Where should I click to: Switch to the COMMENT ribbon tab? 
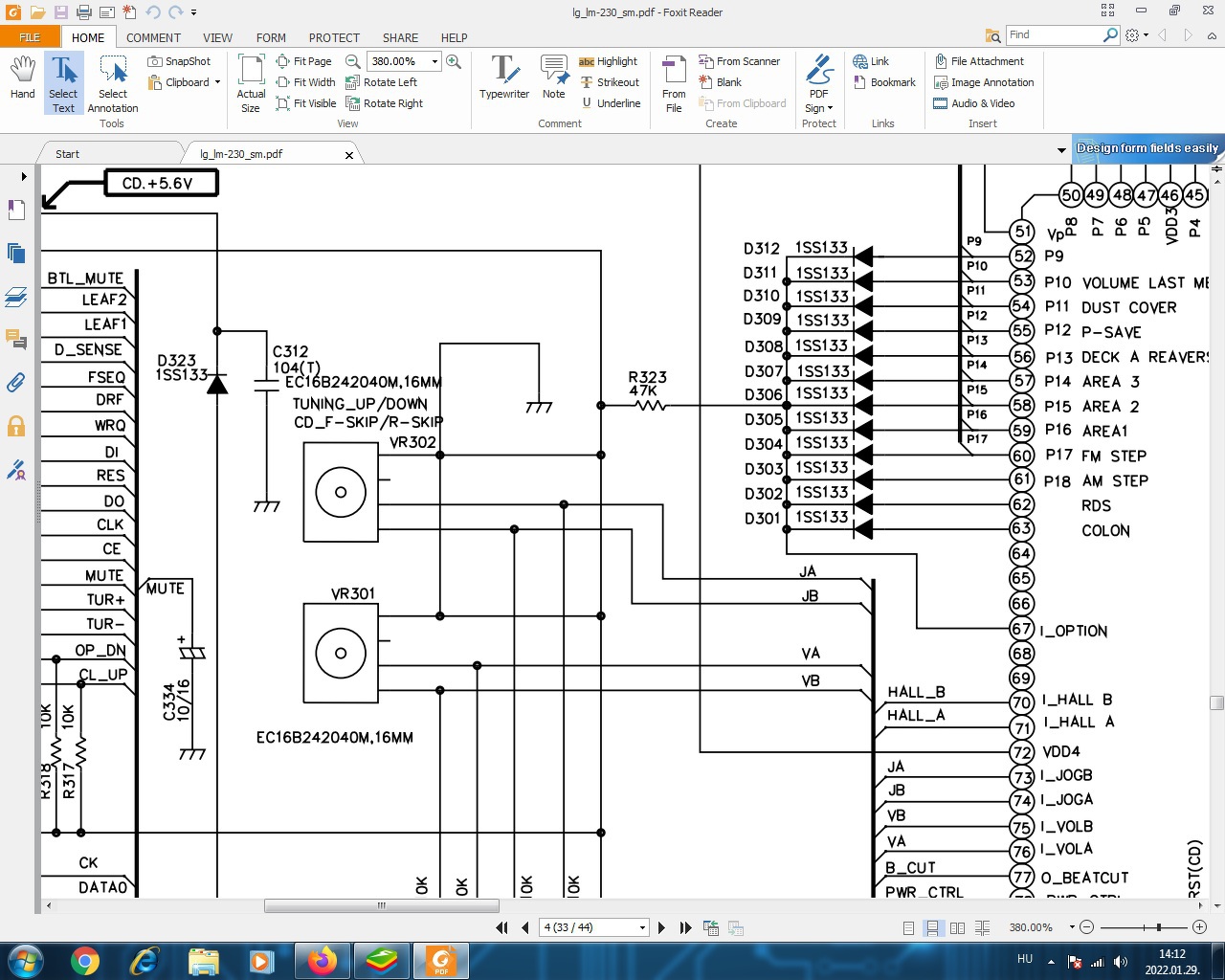[x=153, y=37]
